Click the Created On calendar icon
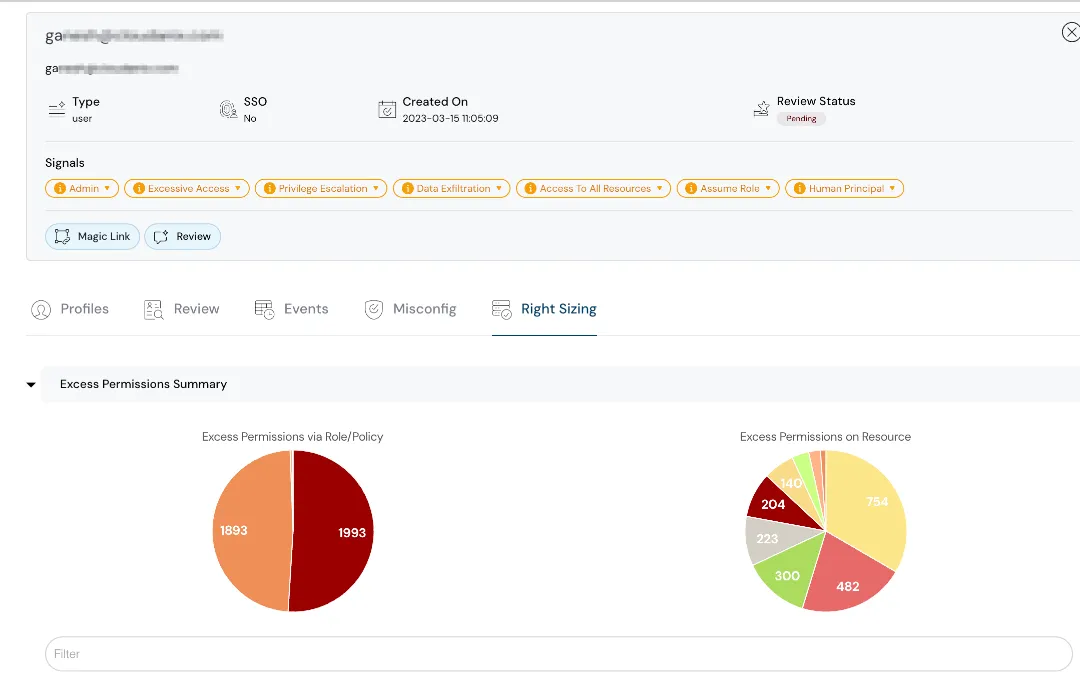The image size is (1080, 693). [x=387, y=108]
